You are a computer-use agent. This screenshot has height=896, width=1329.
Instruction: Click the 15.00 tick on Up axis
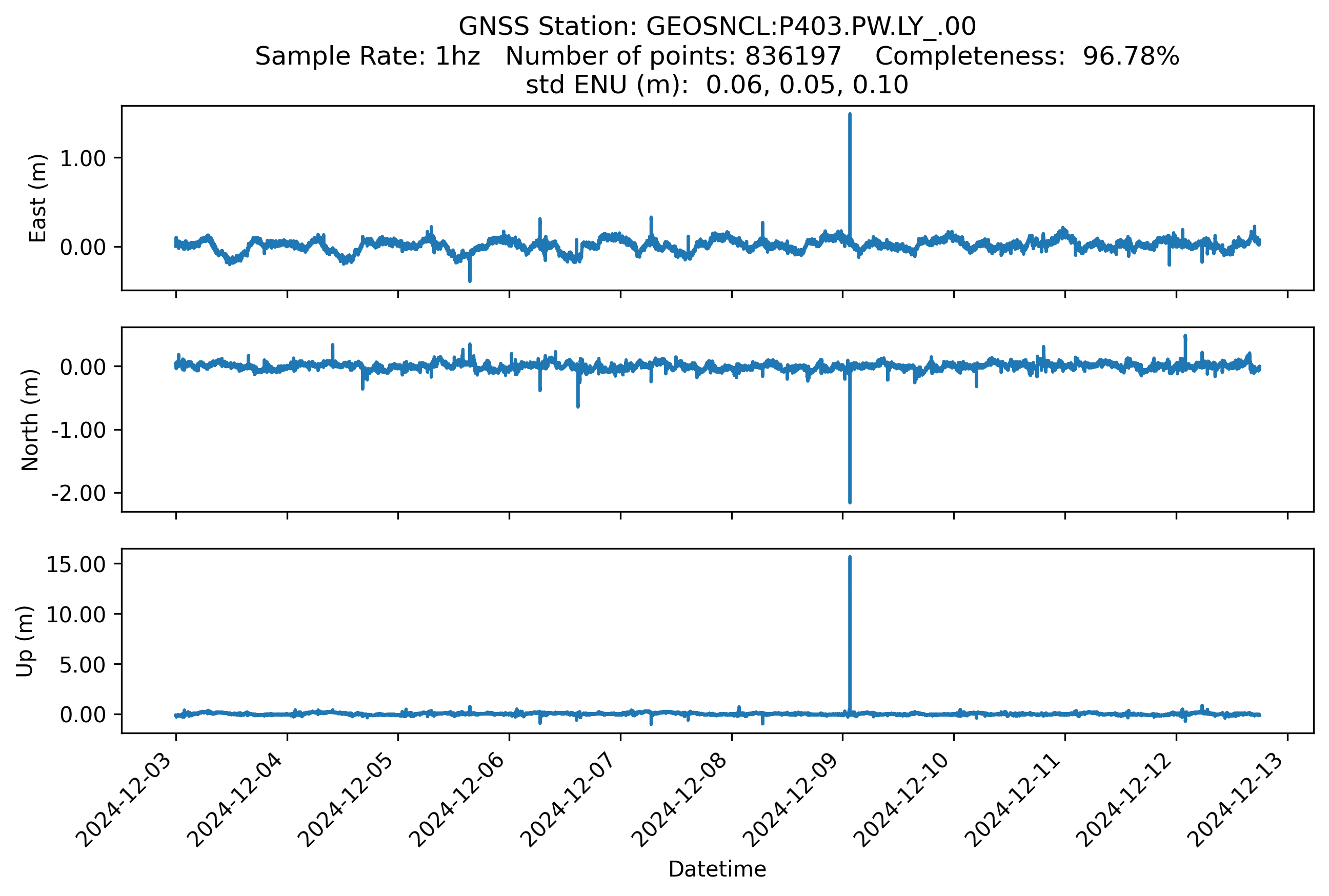pyautogui.click(x=76, y=564)
